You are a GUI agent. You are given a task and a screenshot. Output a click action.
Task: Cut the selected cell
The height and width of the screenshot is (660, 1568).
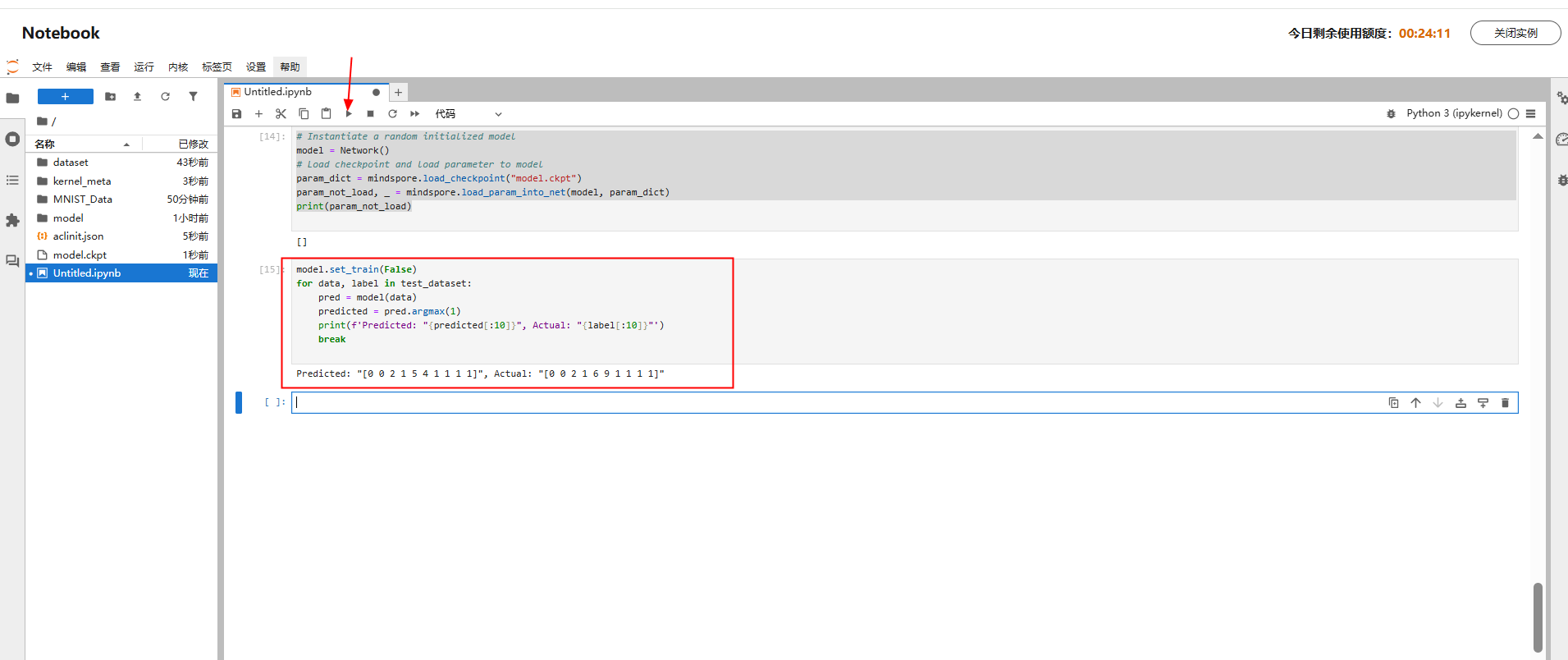point(281,114)
